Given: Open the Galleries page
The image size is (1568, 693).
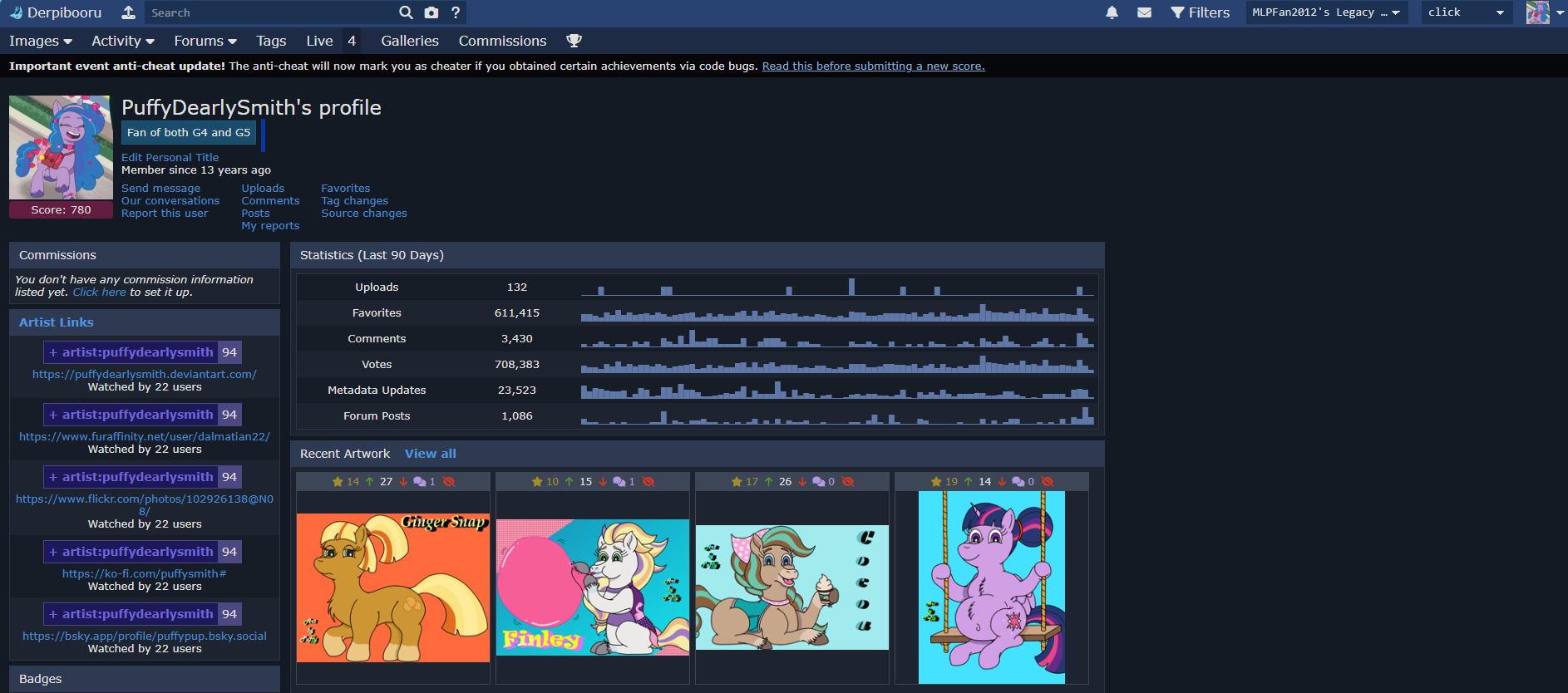Looking at the screenshot, I should click(410, 41).
